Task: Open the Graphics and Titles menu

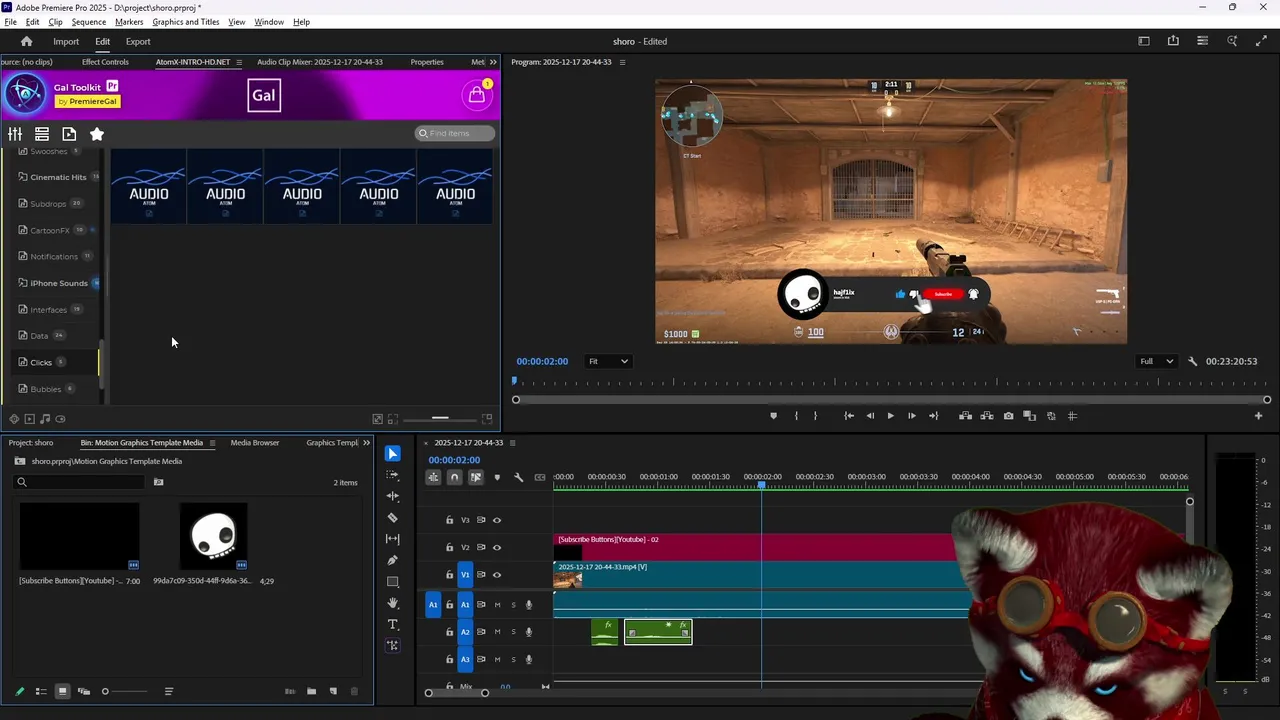Action: tap(186, 22)
